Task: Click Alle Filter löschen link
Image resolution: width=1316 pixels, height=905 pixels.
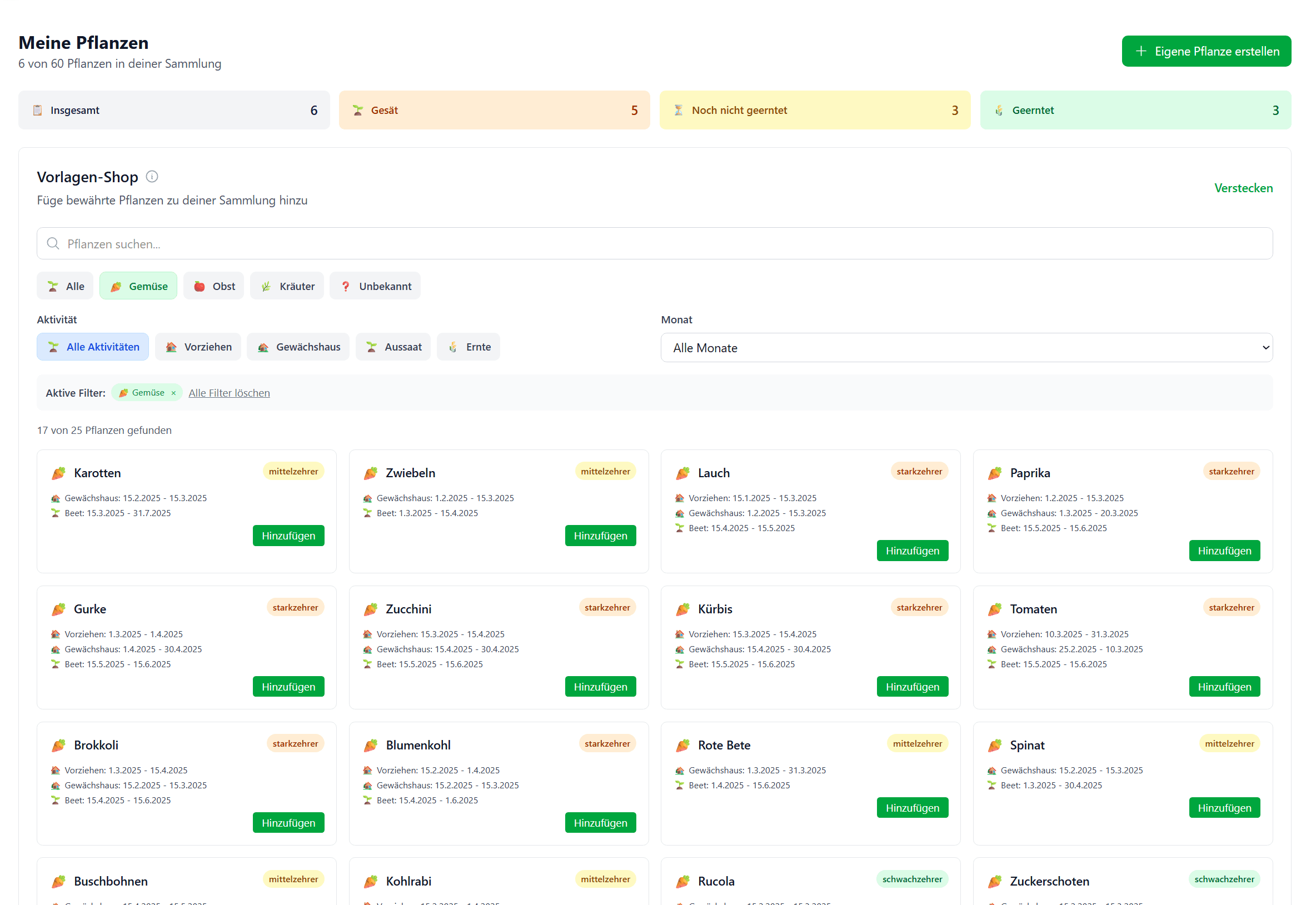Action: (x=229, y=393)
